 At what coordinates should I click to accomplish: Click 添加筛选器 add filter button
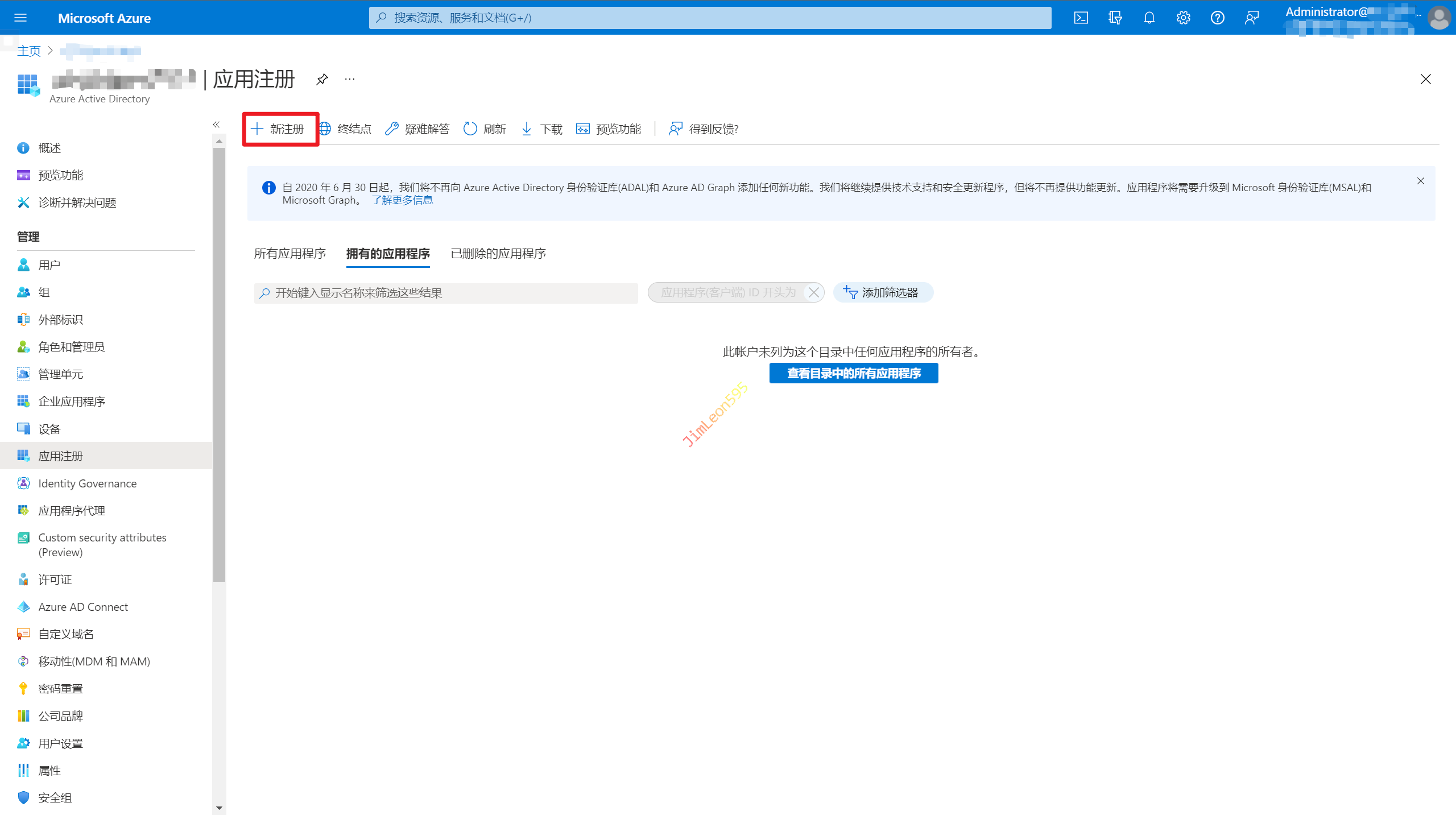coord(882,292)
